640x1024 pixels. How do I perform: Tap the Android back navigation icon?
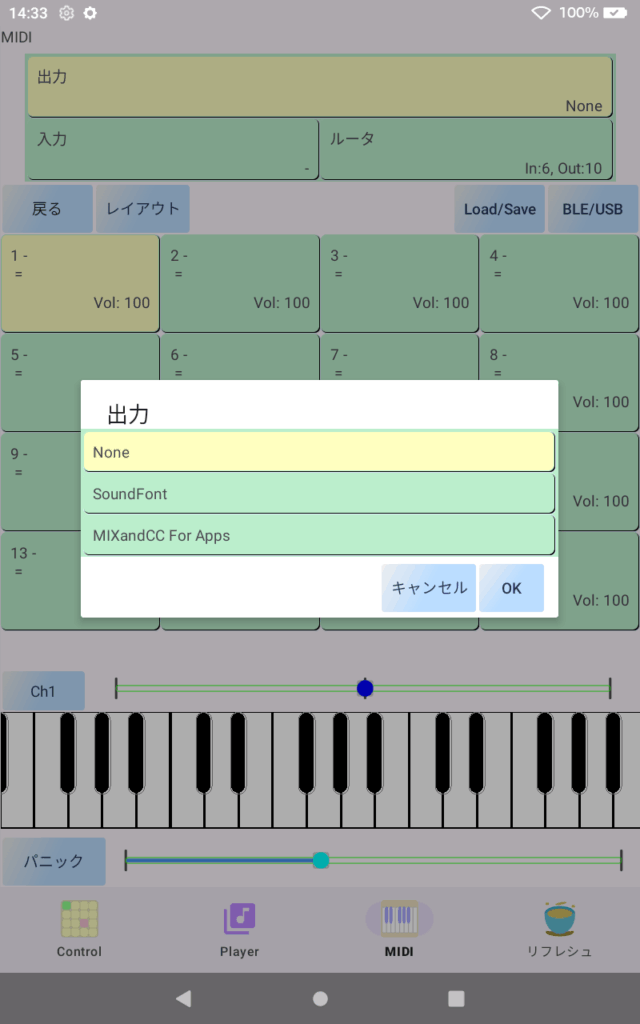(184, 998)
